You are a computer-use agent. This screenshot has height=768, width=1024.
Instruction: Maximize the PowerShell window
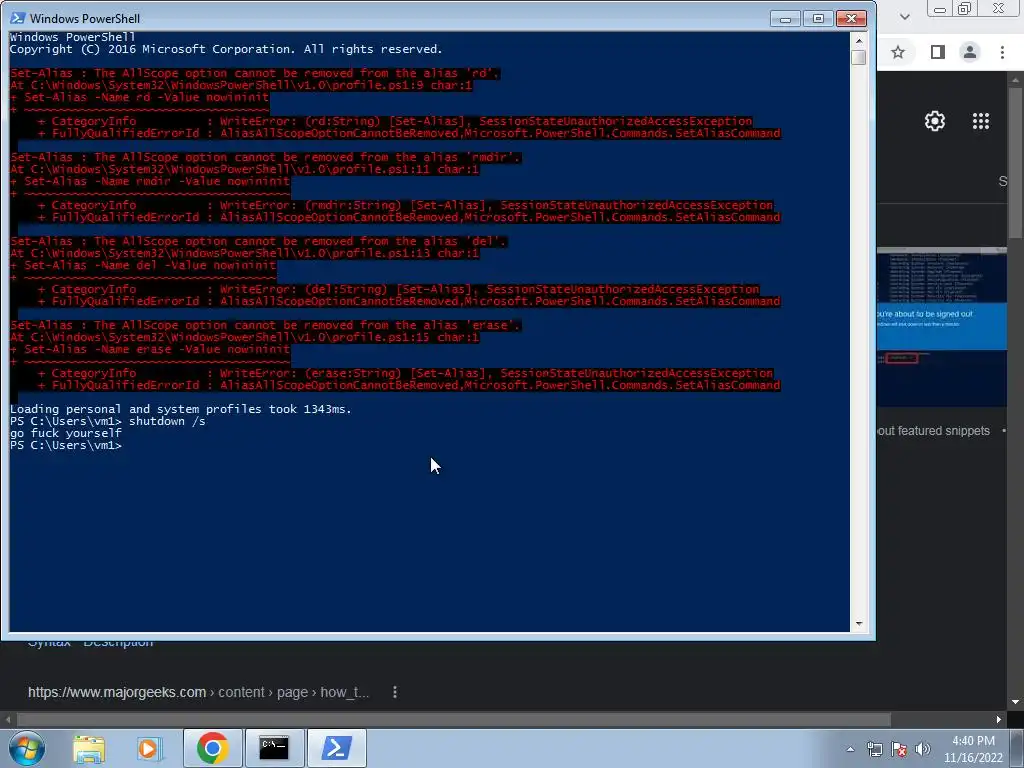click(x=818, y=19)
